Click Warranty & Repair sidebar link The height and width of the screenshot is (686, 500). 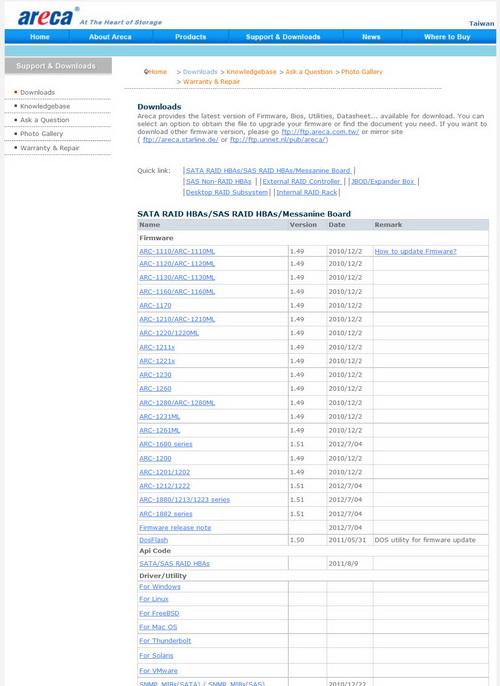pos(50,148)
